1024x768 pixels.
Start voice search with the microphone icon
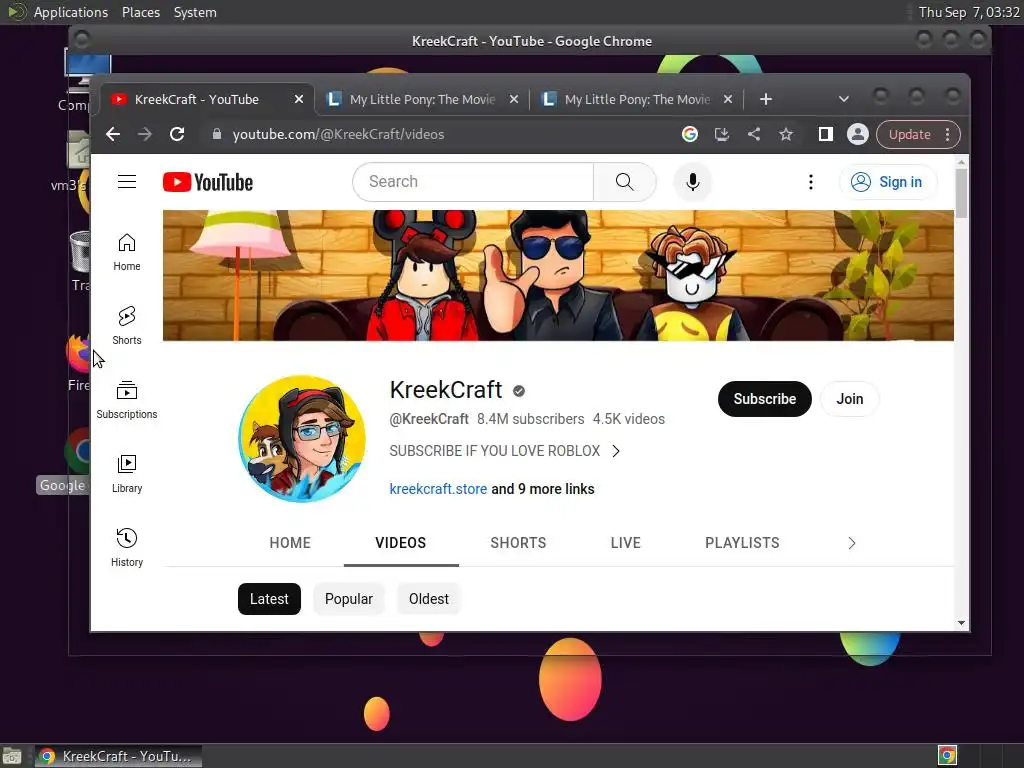coord(692,182)
